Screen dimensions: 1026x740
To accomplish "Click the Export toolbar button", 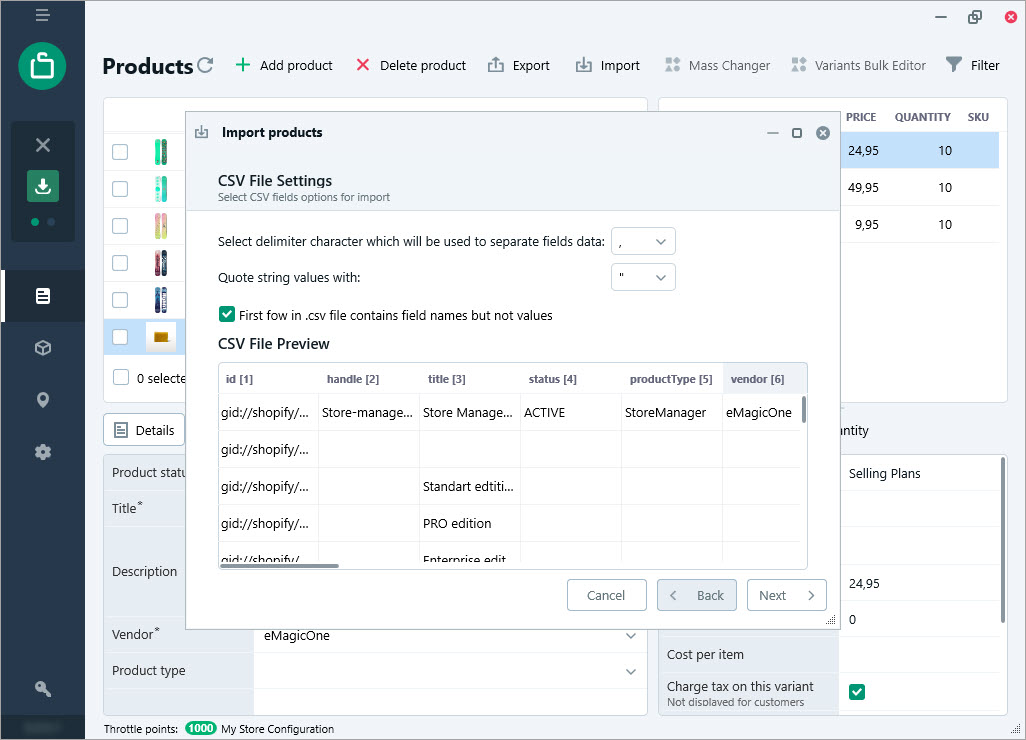I will click(519, 65).
